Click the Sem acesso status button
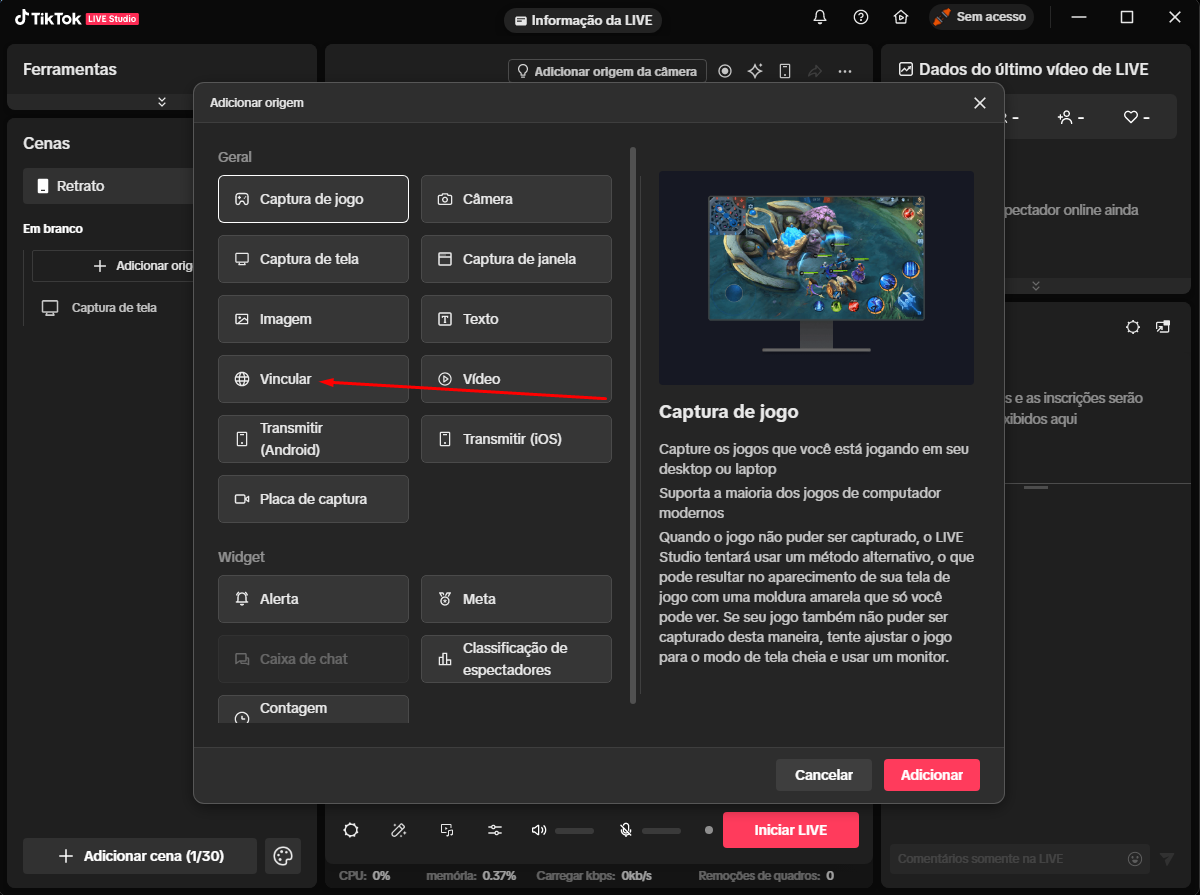 click(981, 17)
